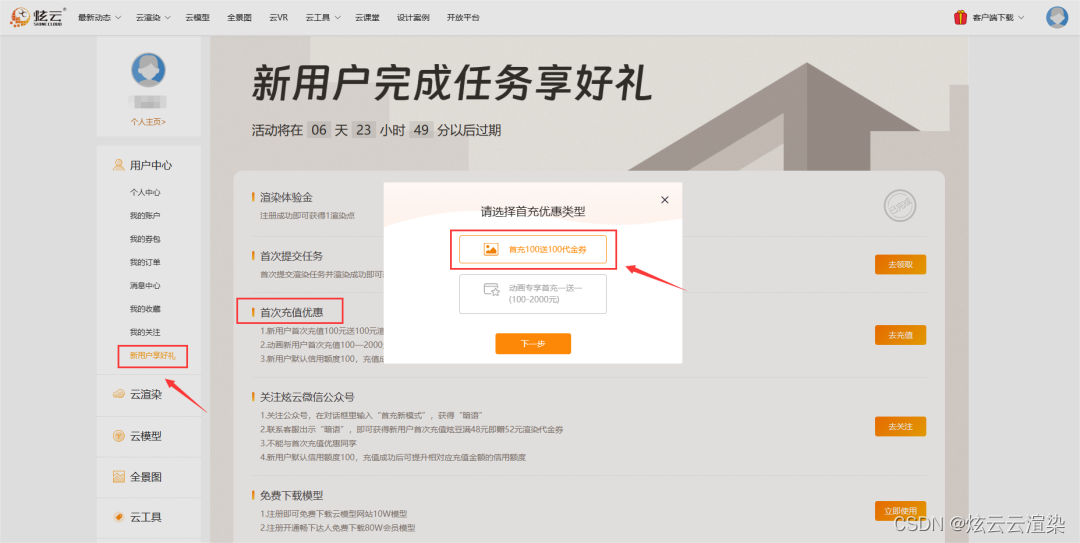
Task: Open 个人中心 in the sidebar
Action: (x=145, y=193)
